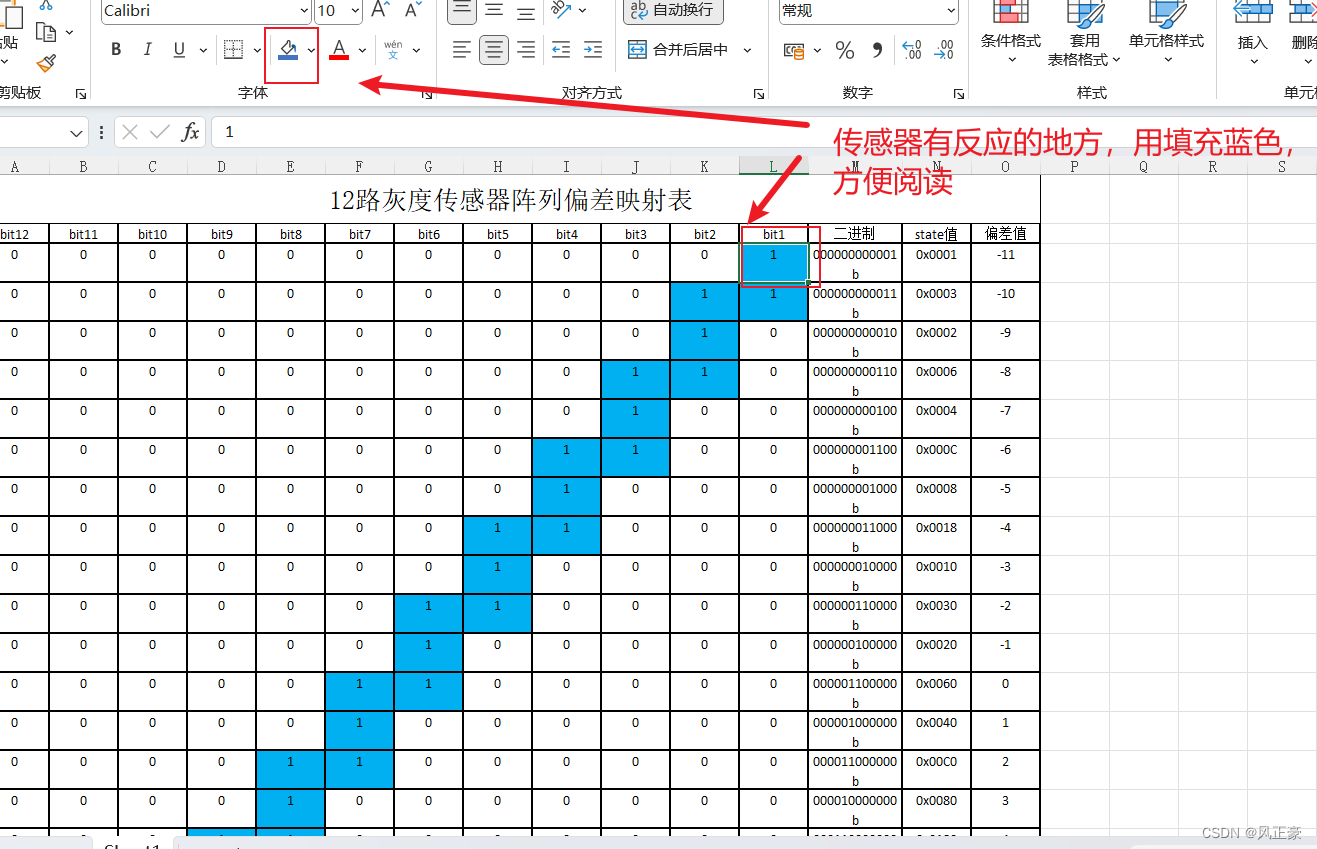This screenshot has width=1317, height=849.
Task: Click the 插入 insert cells button
Action: (1253, 34)
